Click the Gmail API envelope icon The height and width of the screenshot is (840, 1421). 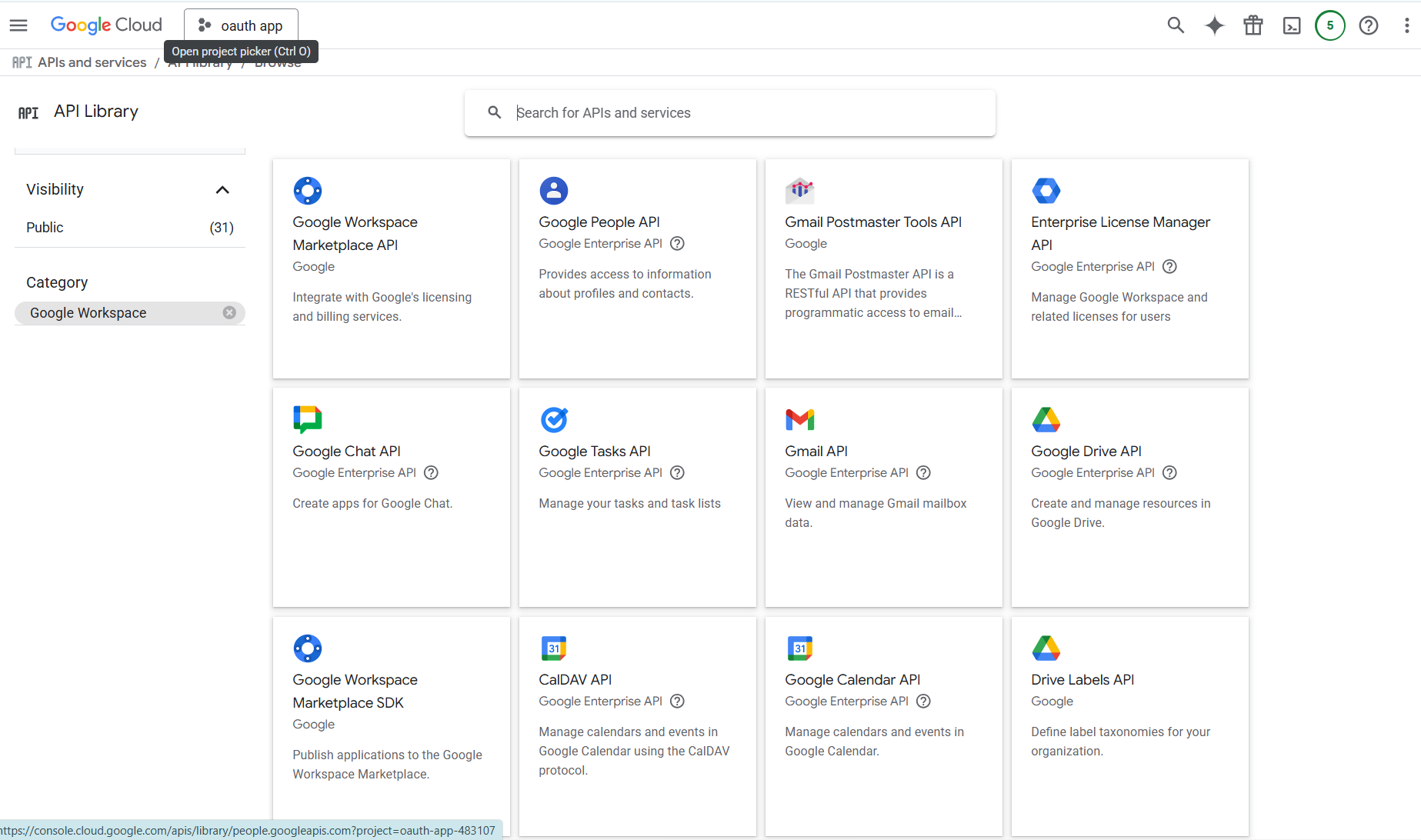pos(800,419)
